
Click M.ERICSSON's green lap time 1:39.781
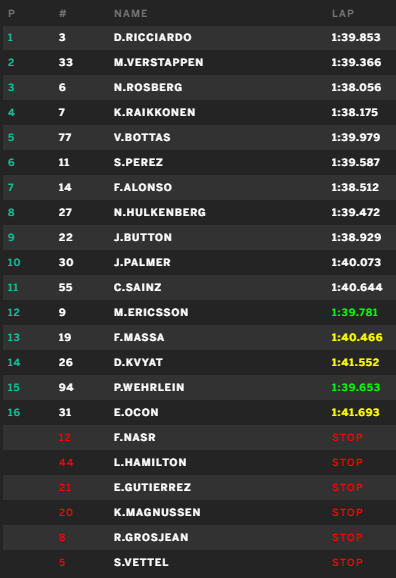click(x=354, y=312)
